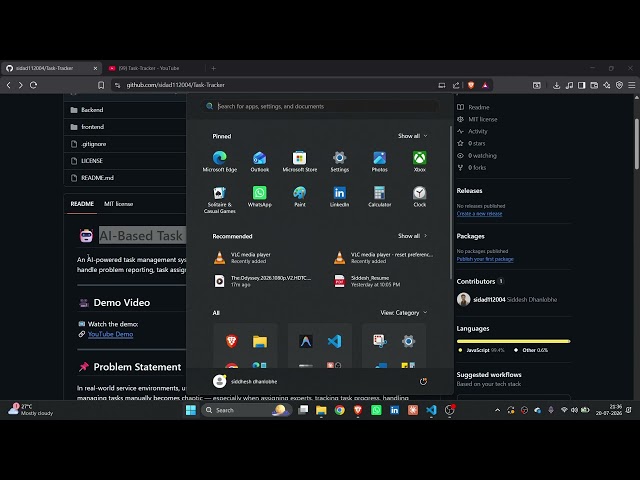Image resolution: width=640 pixels, height=480 pixels.
Task: Click the Start menu power button
Action: click(x=423, y=382)
